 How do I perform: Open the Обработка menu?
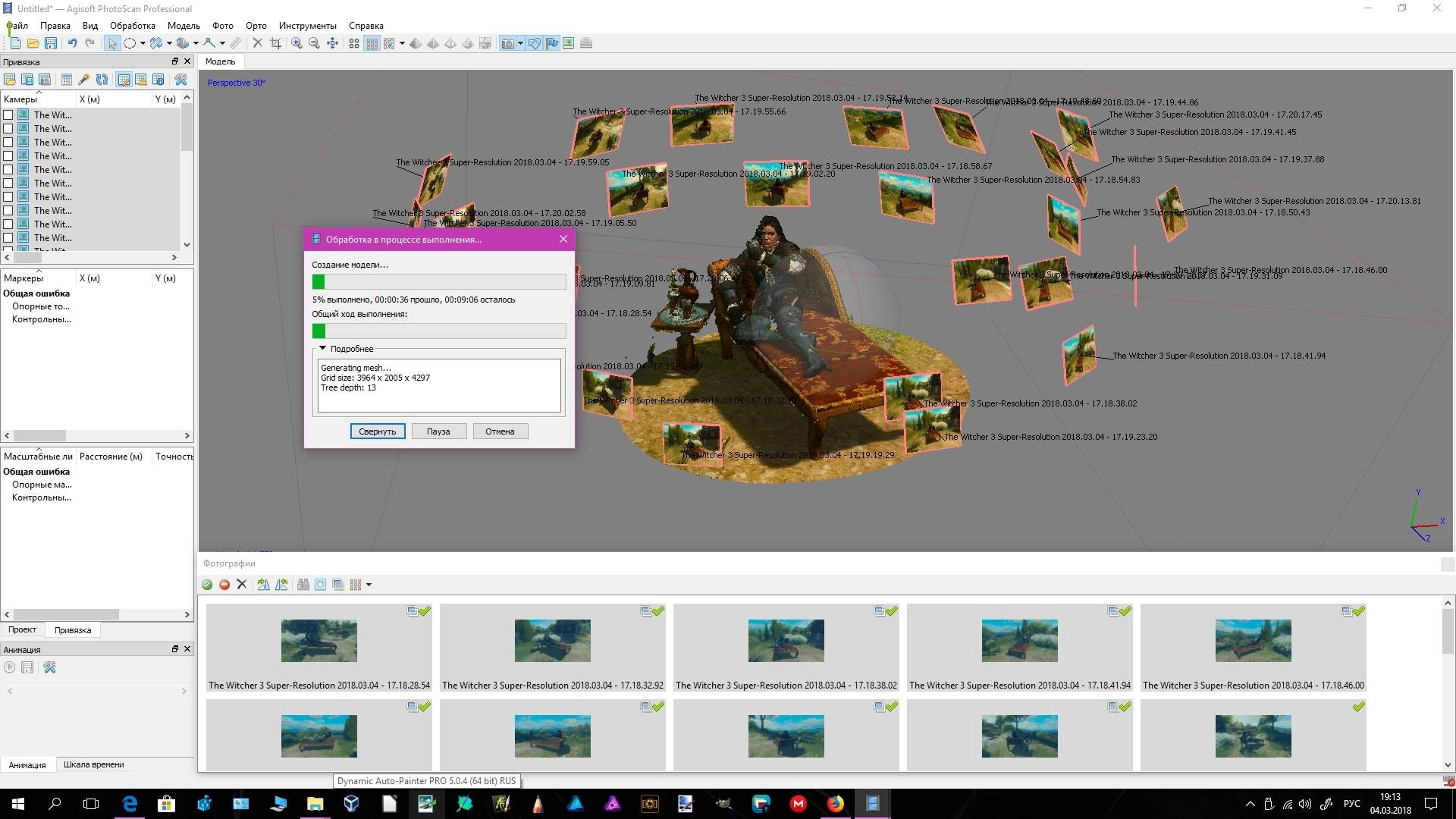click(133, 26)
